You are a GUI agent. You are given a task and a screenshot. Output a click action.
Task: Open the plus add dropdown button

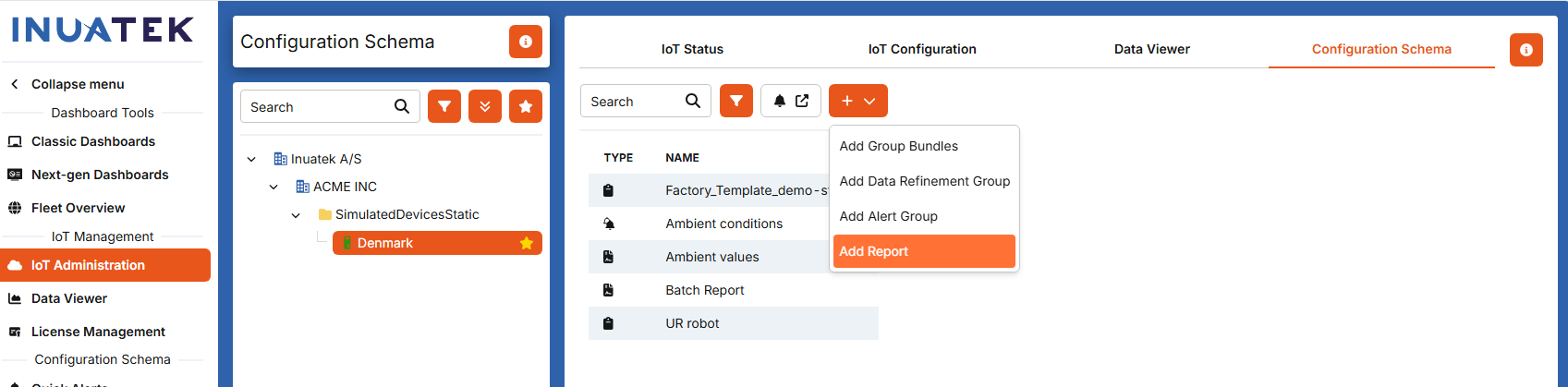[858, 101]
